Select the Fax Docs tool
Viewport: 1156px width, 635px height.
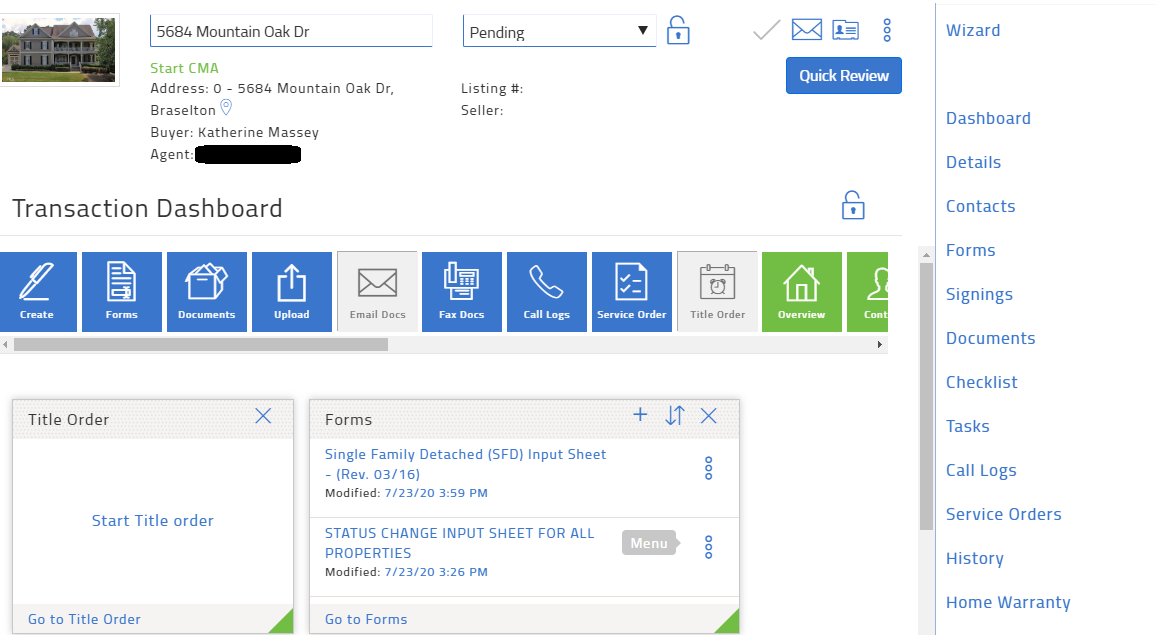[x=461, y=291]
